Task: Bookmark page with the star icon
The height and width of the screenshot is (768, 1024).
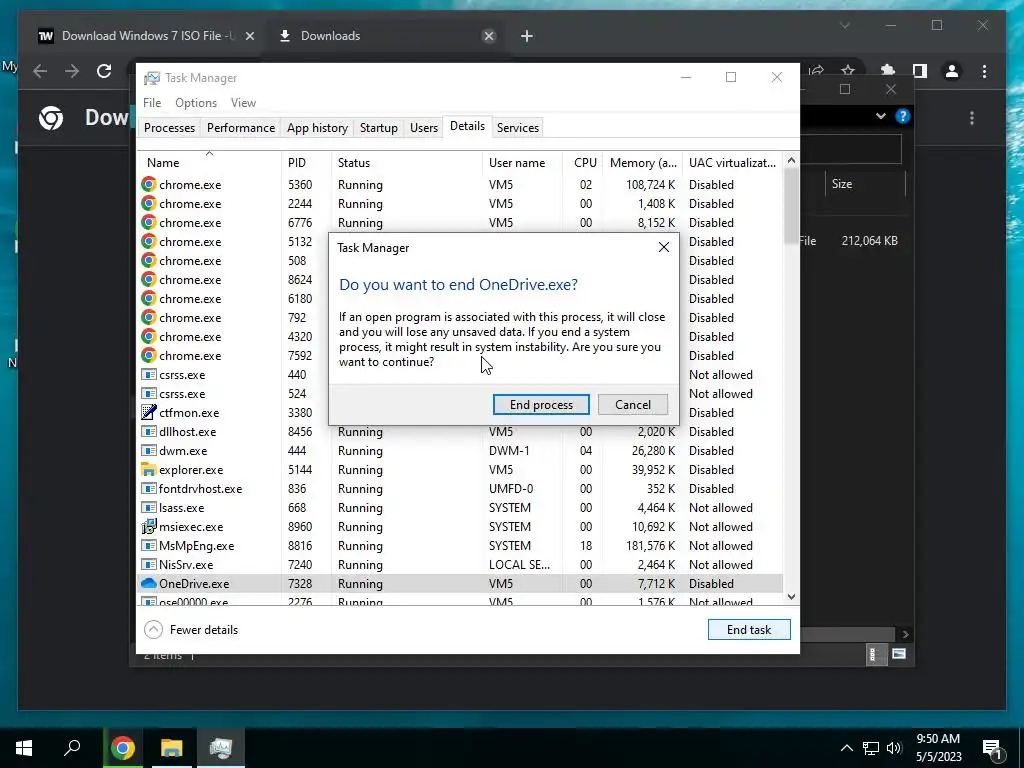Action: (848, 71)
